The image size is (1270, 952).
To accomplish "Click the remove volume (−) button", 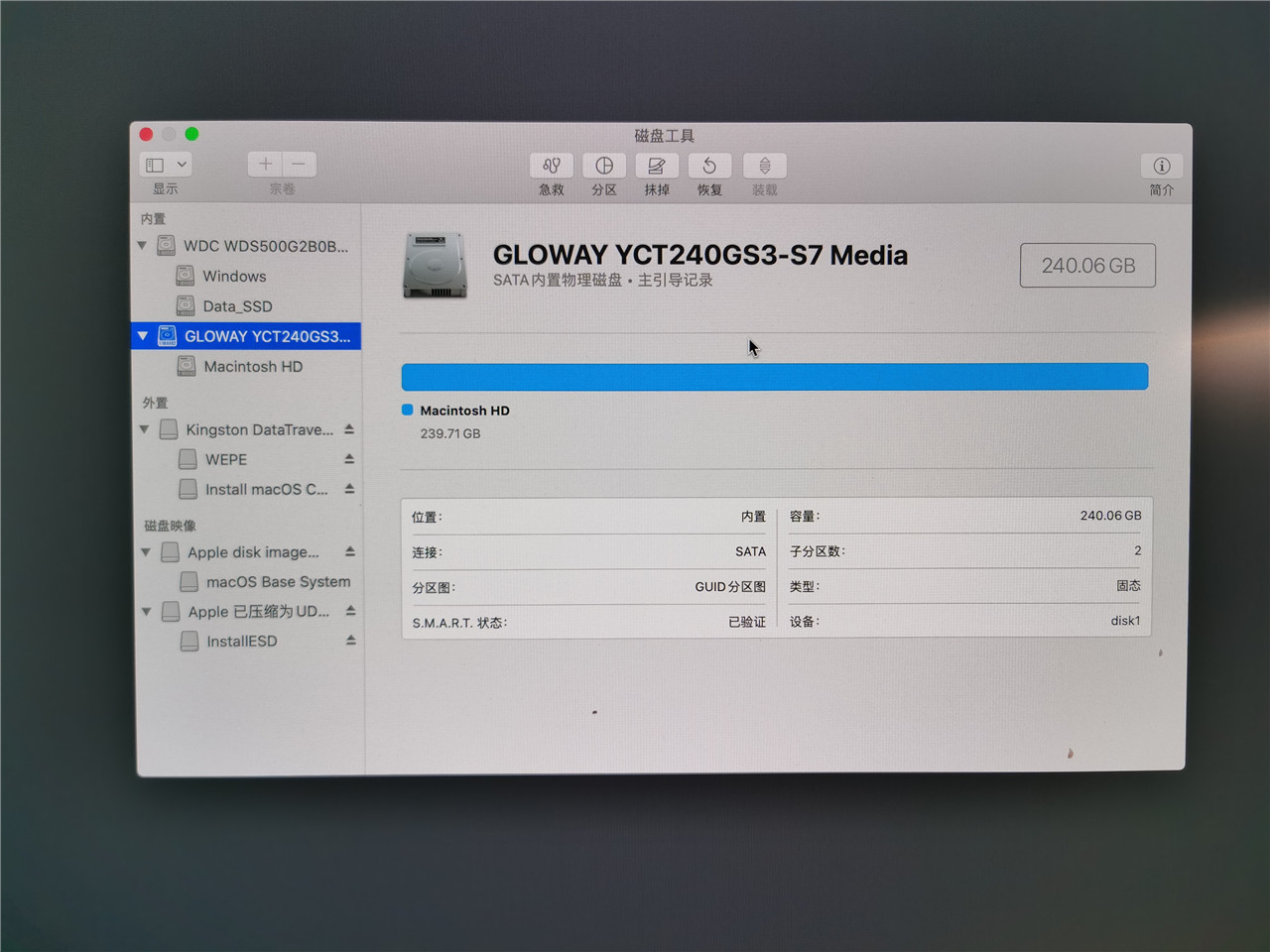I will (298, 164).
